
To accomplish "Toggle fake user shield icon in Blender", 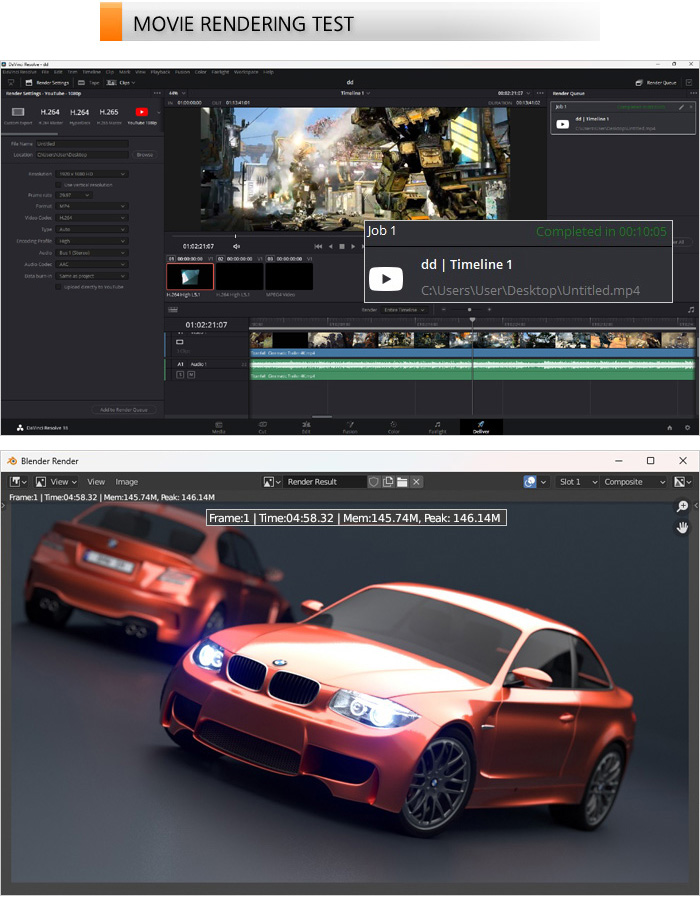I will point(374,482).
